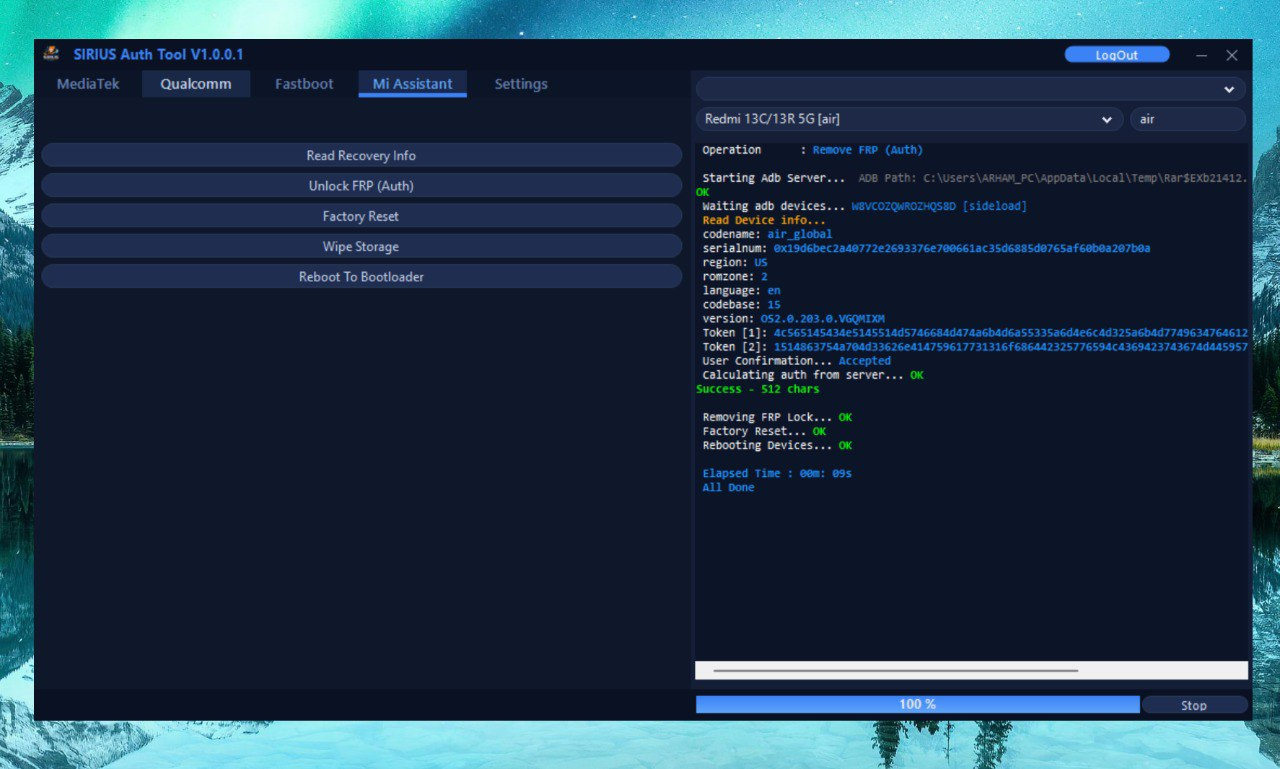1280x769 pixels.
Task: Expand the empty top port dropdown
Action: [971, 89]
